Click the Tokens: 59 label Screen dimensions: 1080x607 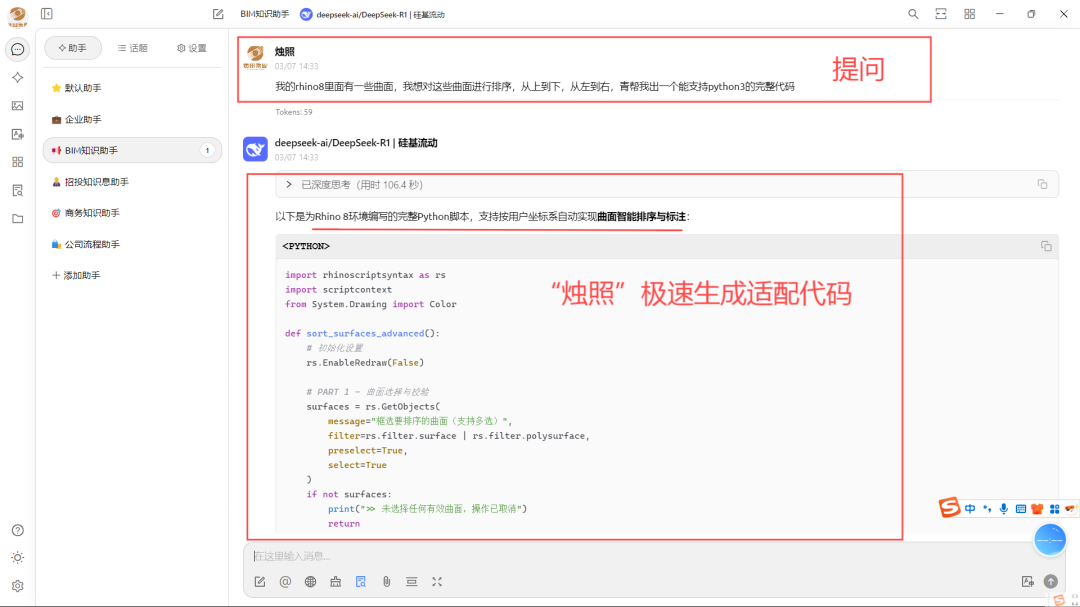(x=293, y=112)
